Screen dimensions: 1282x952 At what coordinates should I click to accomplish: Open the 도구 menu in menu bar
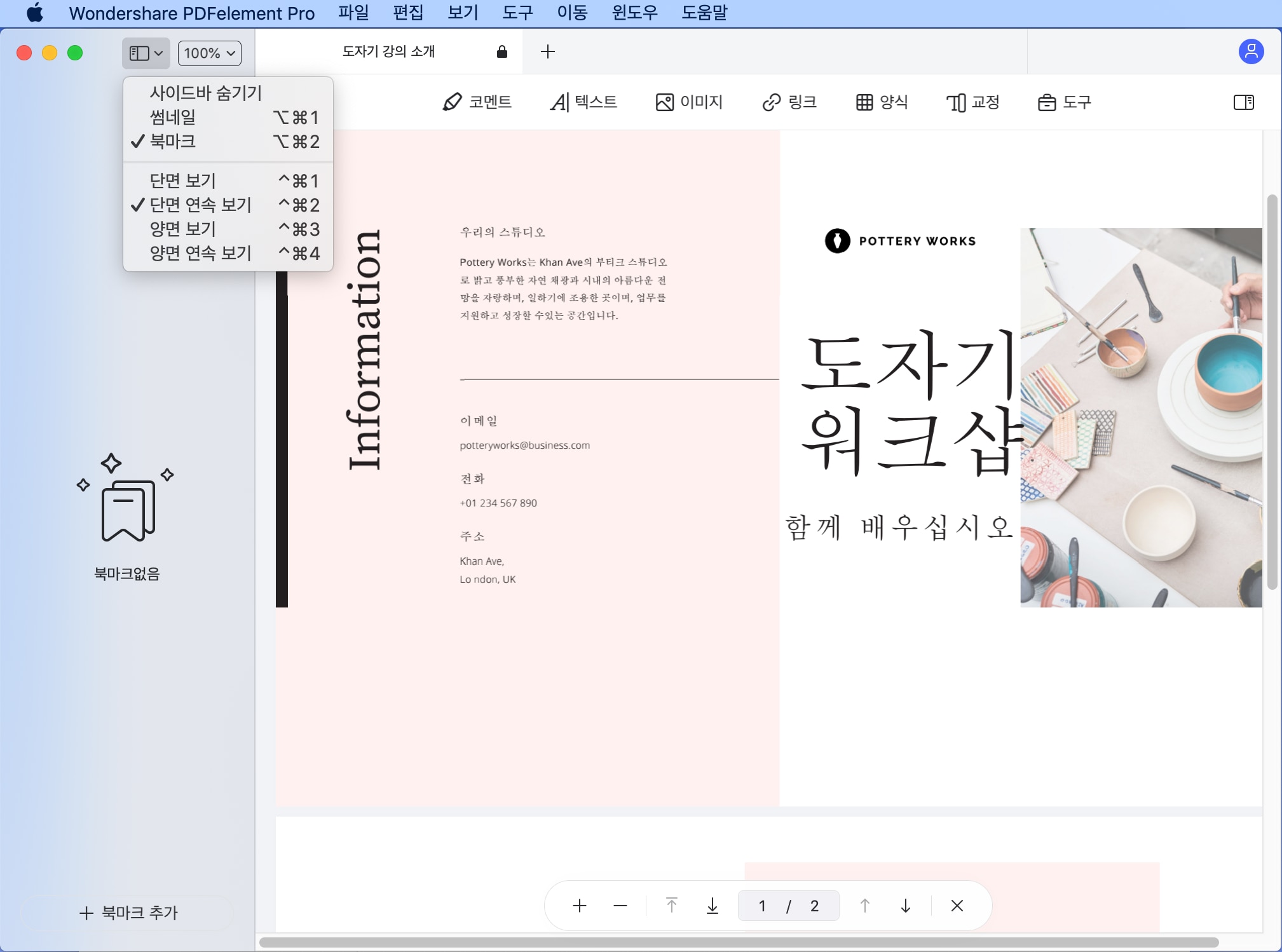(517, 13)
